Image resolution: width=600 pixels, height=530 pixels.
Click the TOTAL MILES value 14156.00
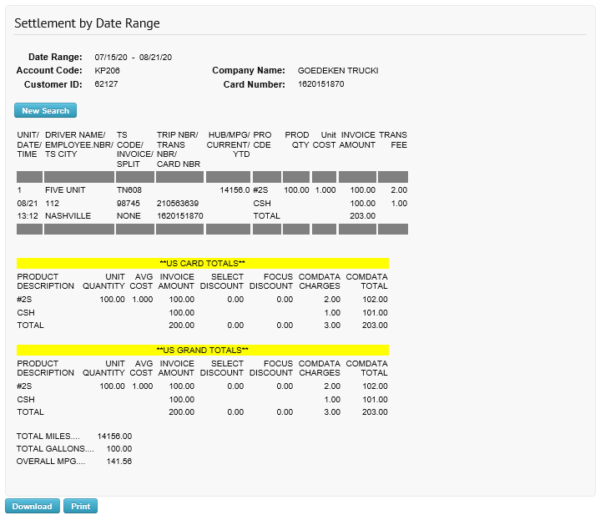click(114, 437)
